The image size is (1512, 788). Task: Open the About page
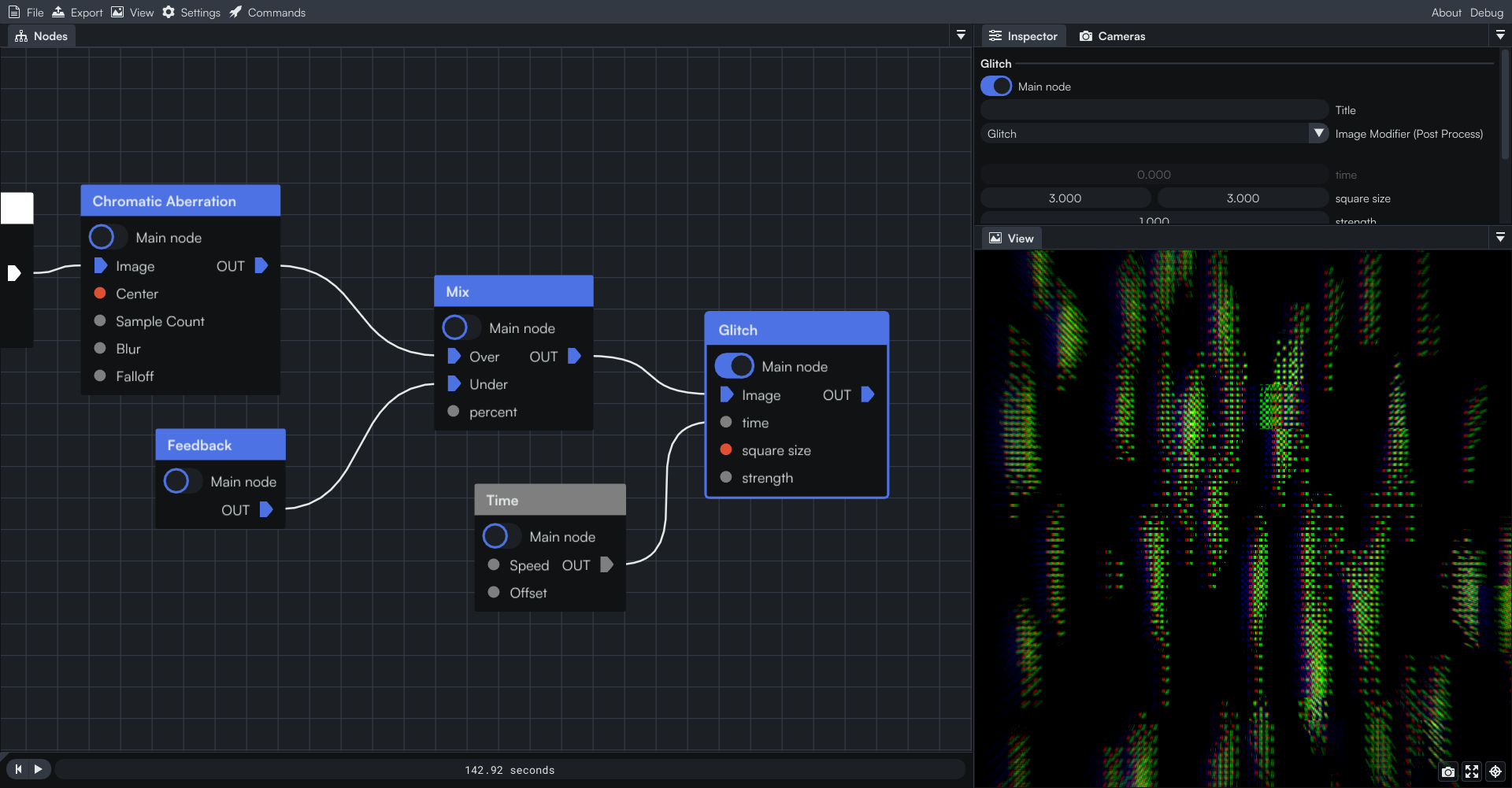(1446, 13)
